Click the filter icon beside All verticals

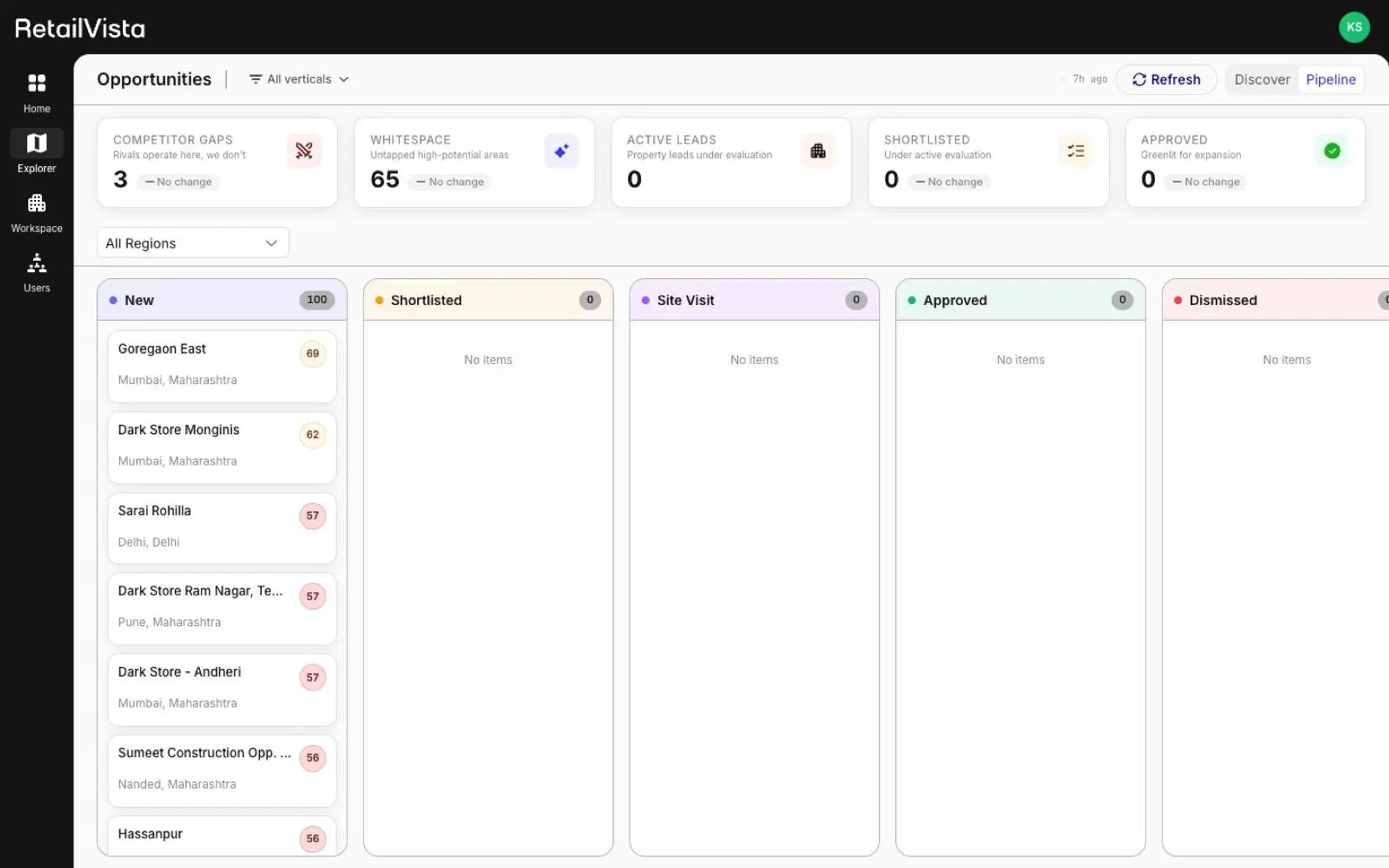pos(255,79)
